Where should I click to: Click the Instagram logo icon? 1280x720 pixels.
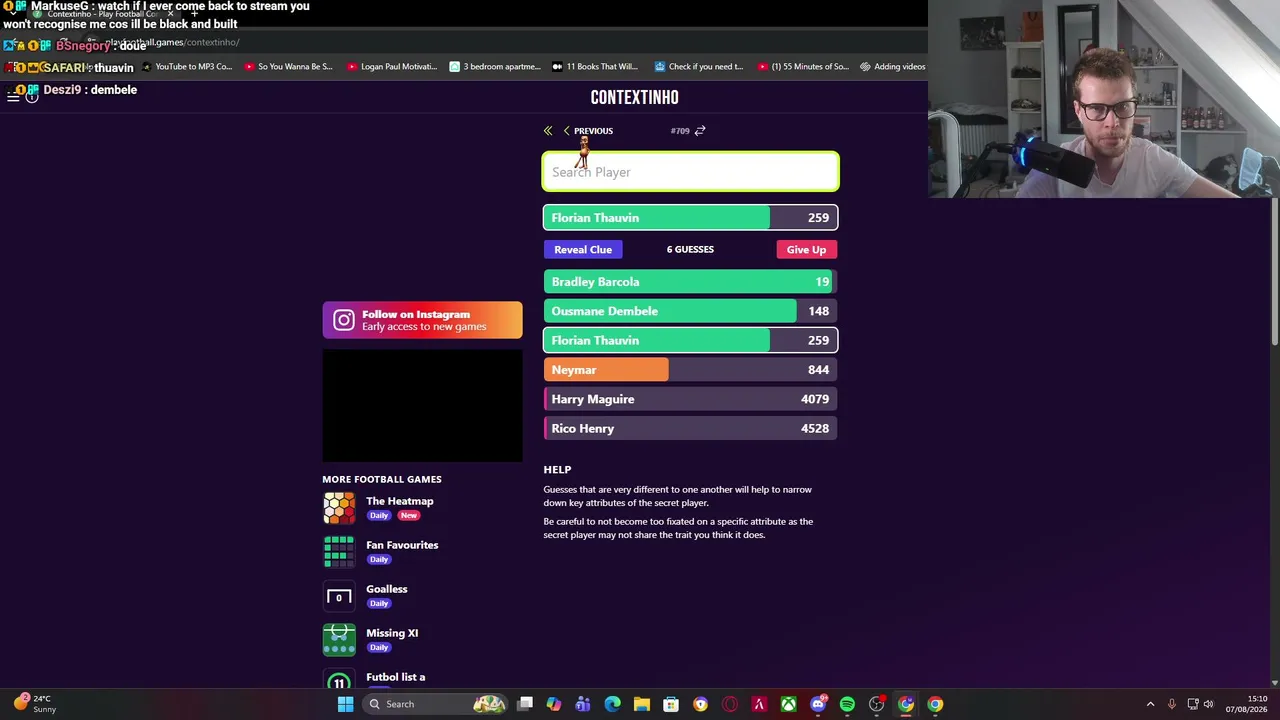point(344,320)
